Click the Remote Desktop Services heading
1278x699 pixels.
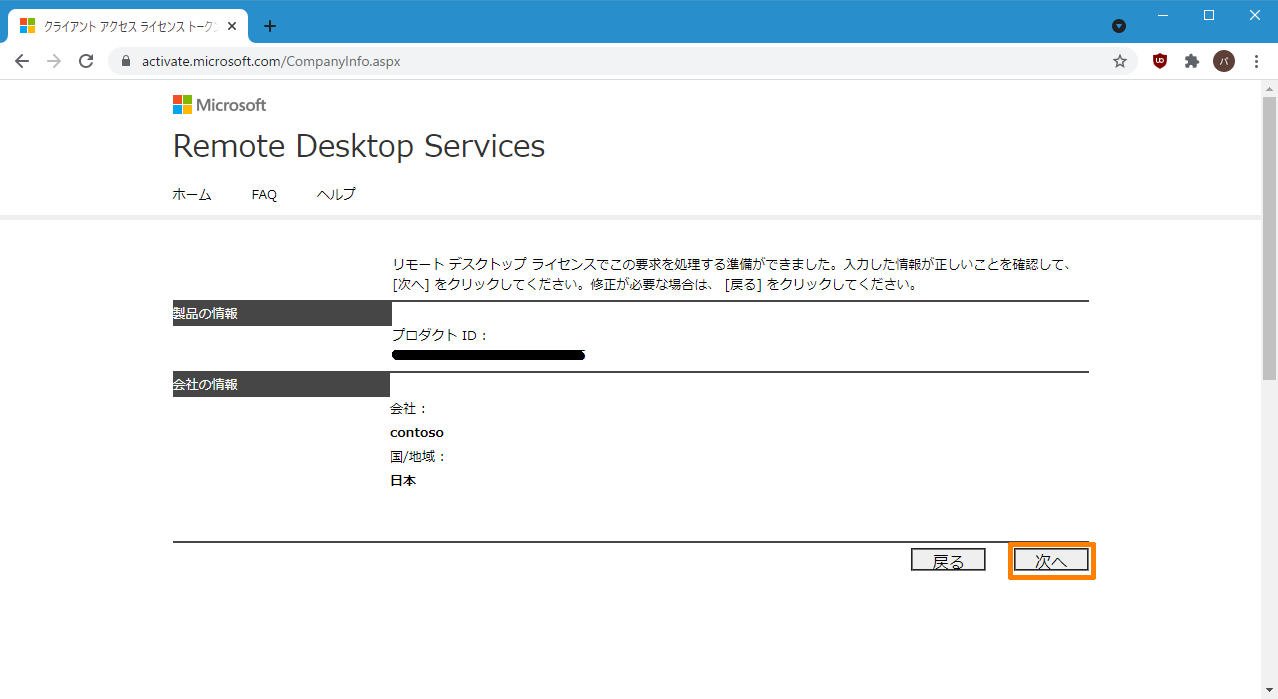pos(359,146)
